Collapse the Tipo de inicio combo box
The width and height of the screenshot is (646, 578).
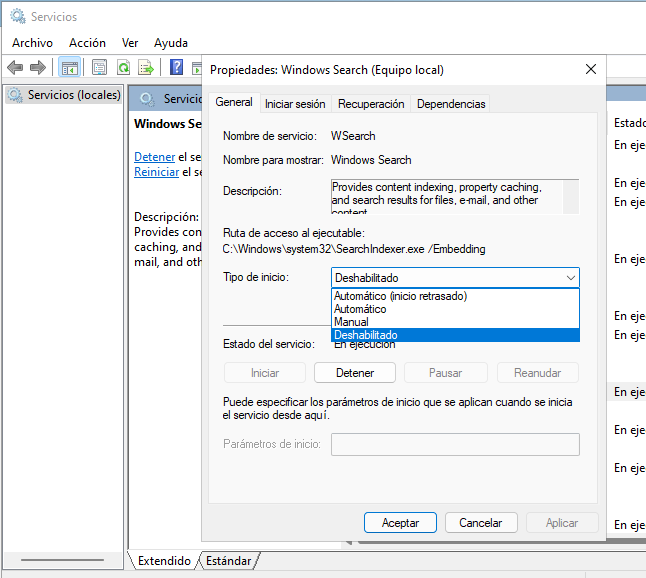tap(455, 278)
